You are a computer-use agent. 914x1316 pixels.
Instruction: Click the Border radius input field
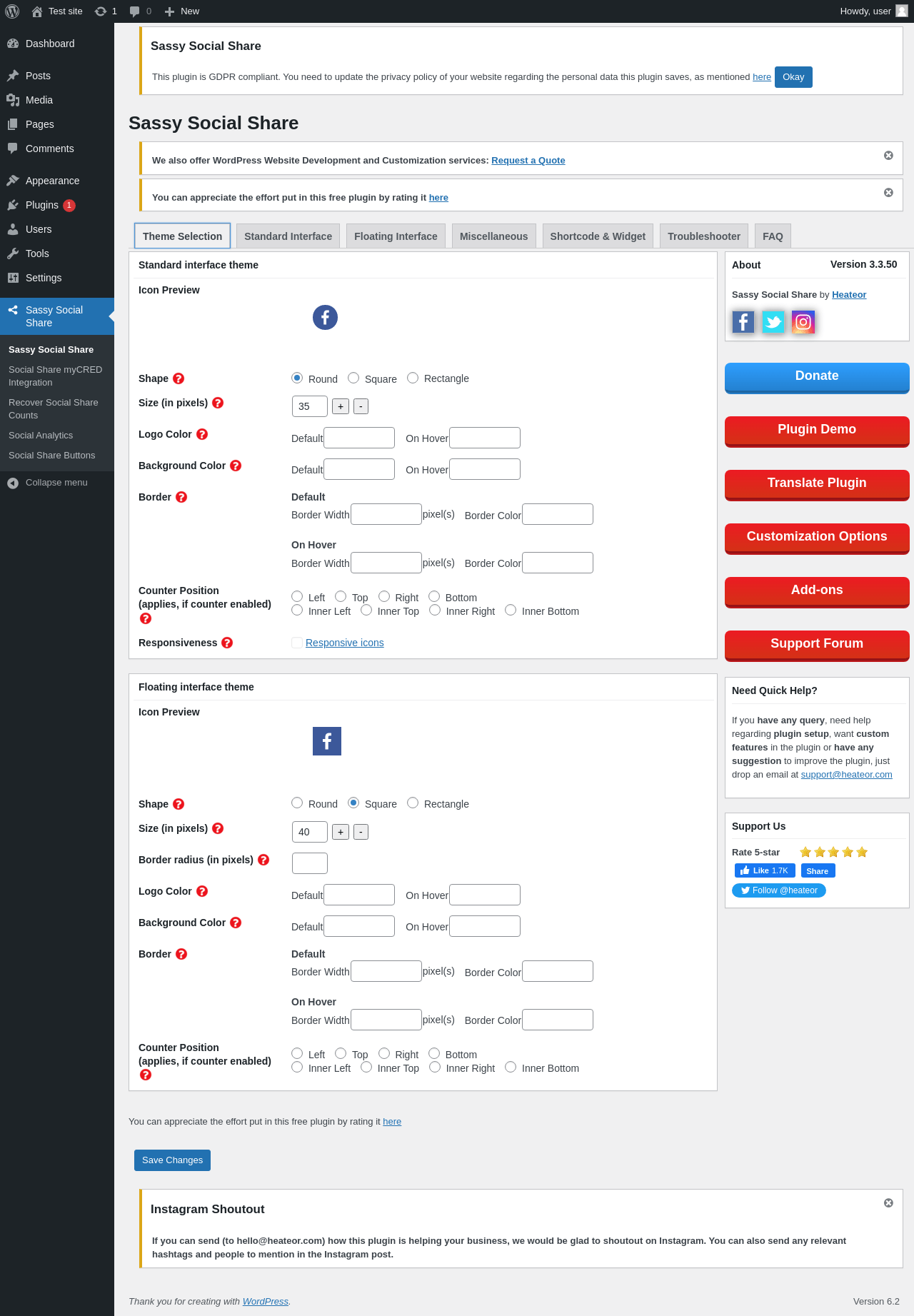pos(310,863)
